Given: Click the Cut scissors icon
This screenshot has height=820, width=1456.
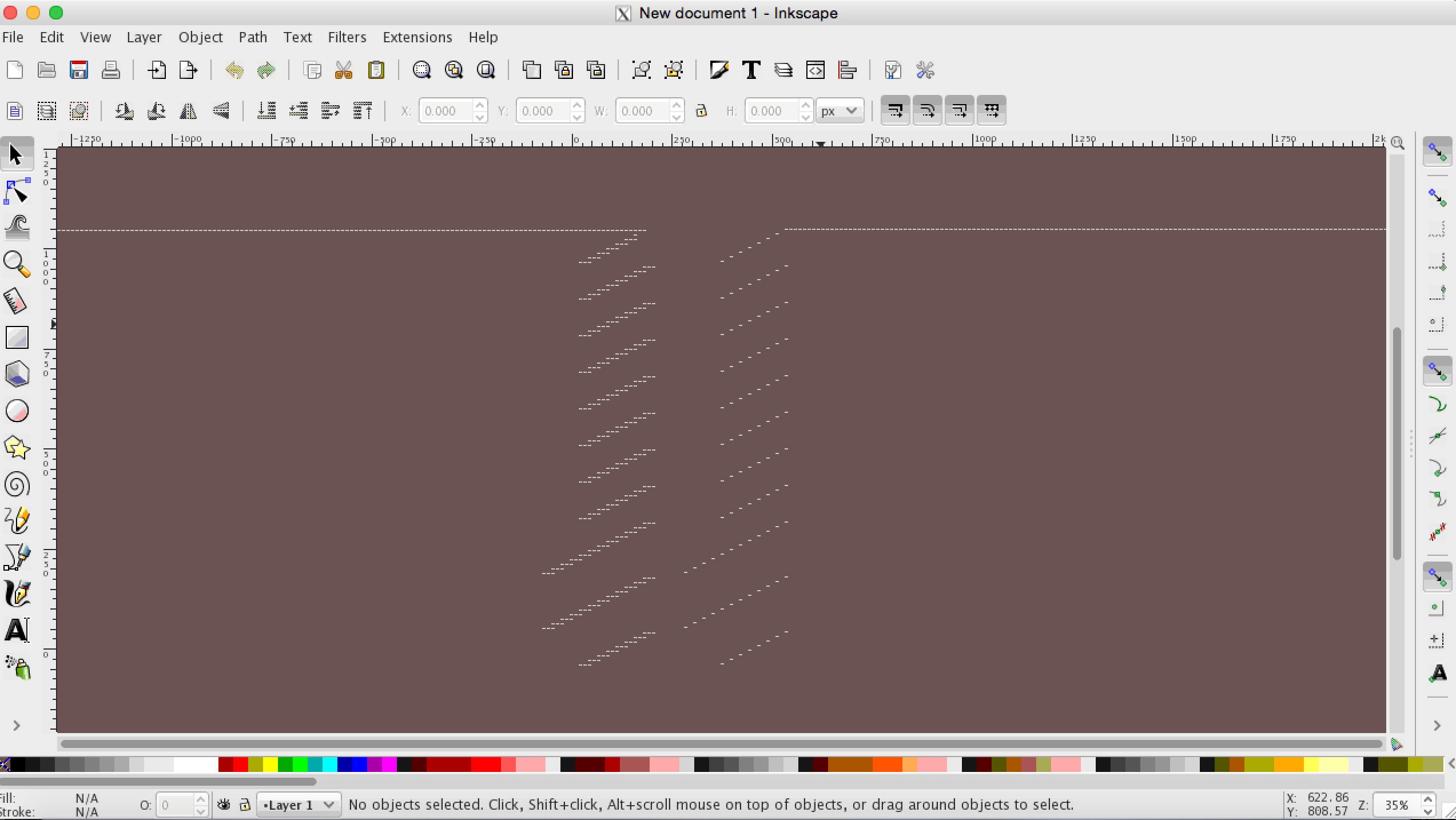Looking at the screenshot, I should pos(344,70).
